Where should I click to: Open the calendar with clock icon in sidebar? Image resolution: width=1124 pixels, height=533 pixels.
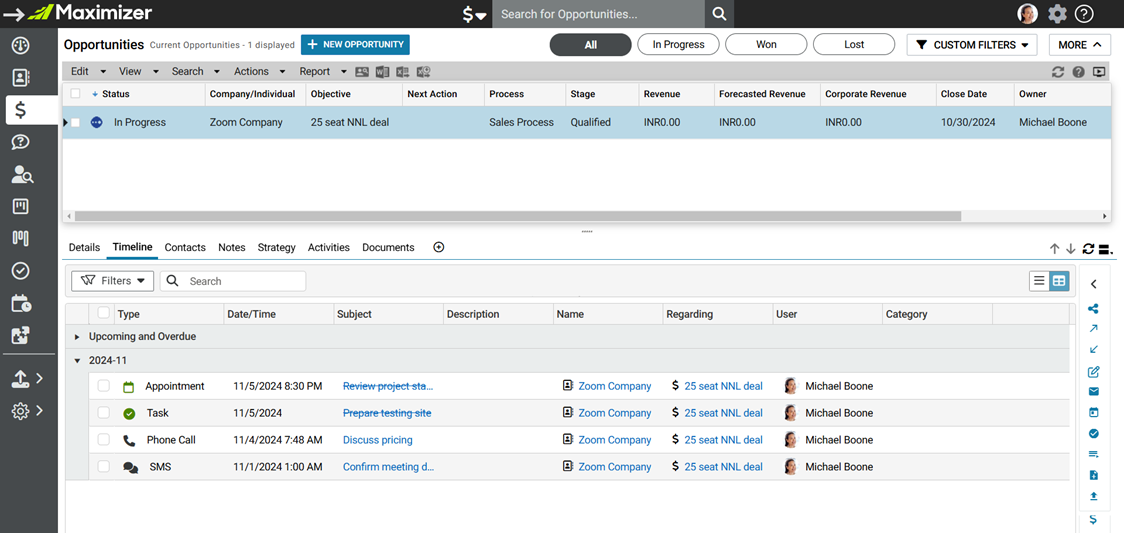click(21, 303)
